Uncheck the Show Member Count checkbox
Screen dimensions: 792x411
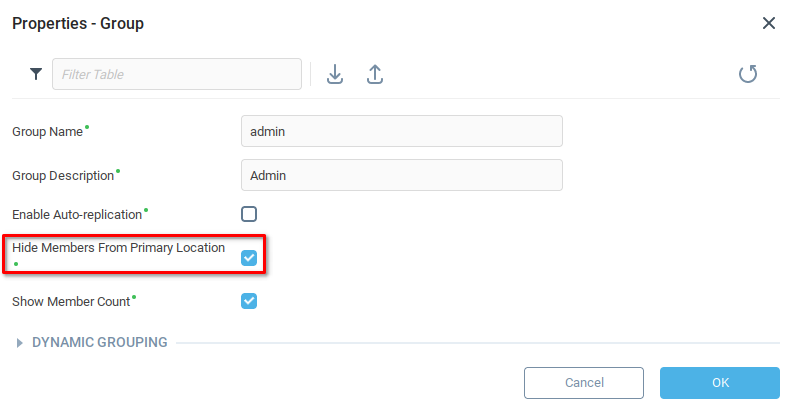[x=249, y=301]
